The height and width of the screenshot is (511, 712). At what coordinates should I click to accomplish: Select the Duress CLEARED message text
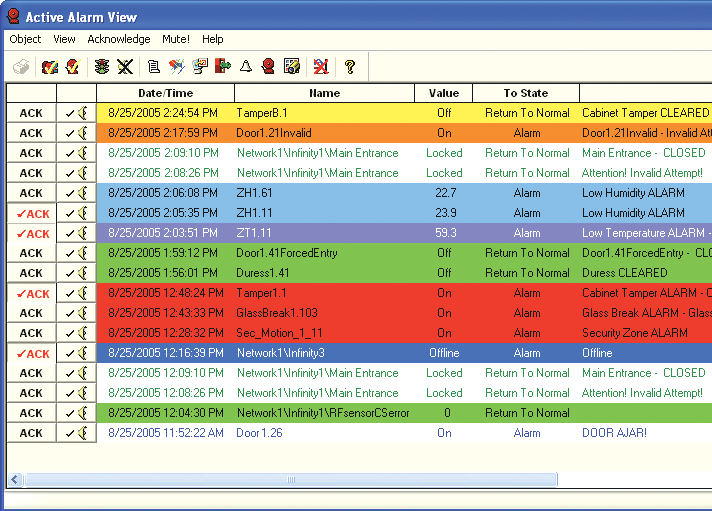click(625, 273)
